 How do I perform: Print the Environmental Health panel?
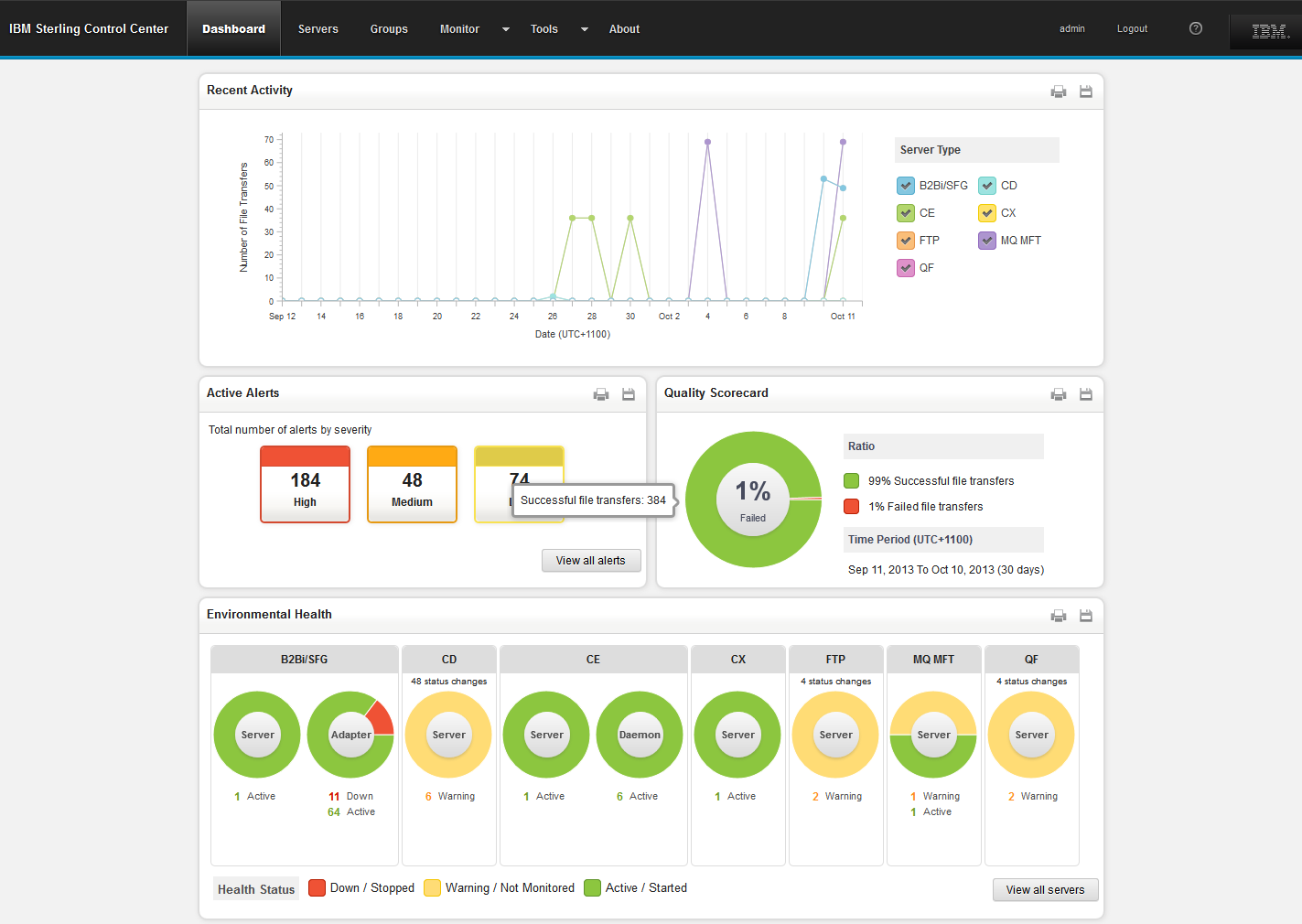[1059, 616]
